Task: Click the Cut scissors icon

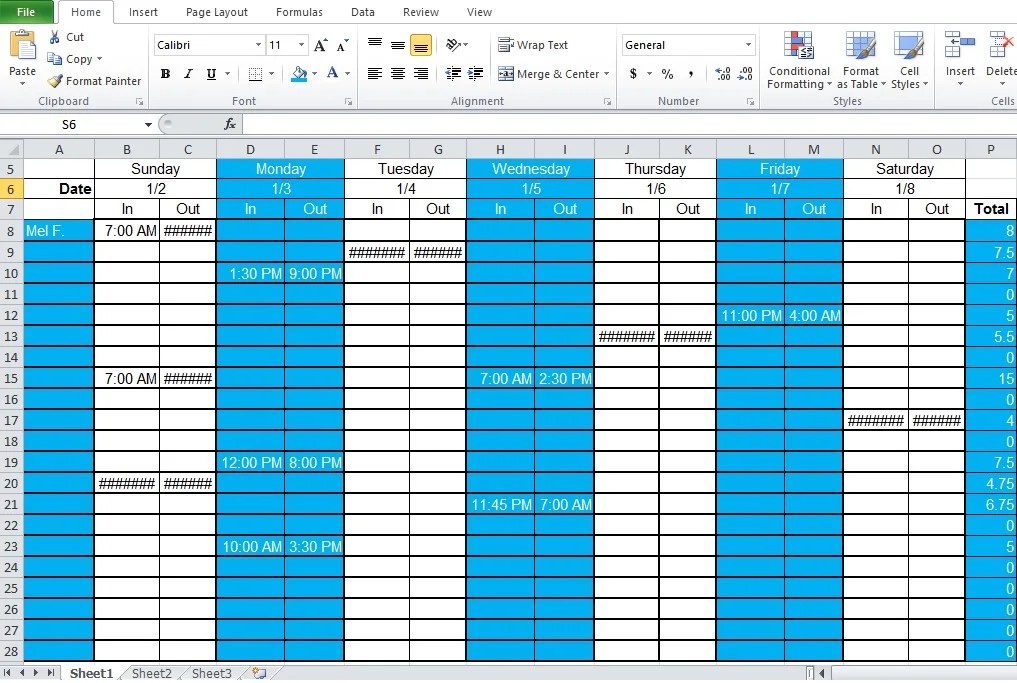Action: coord(55,38)
